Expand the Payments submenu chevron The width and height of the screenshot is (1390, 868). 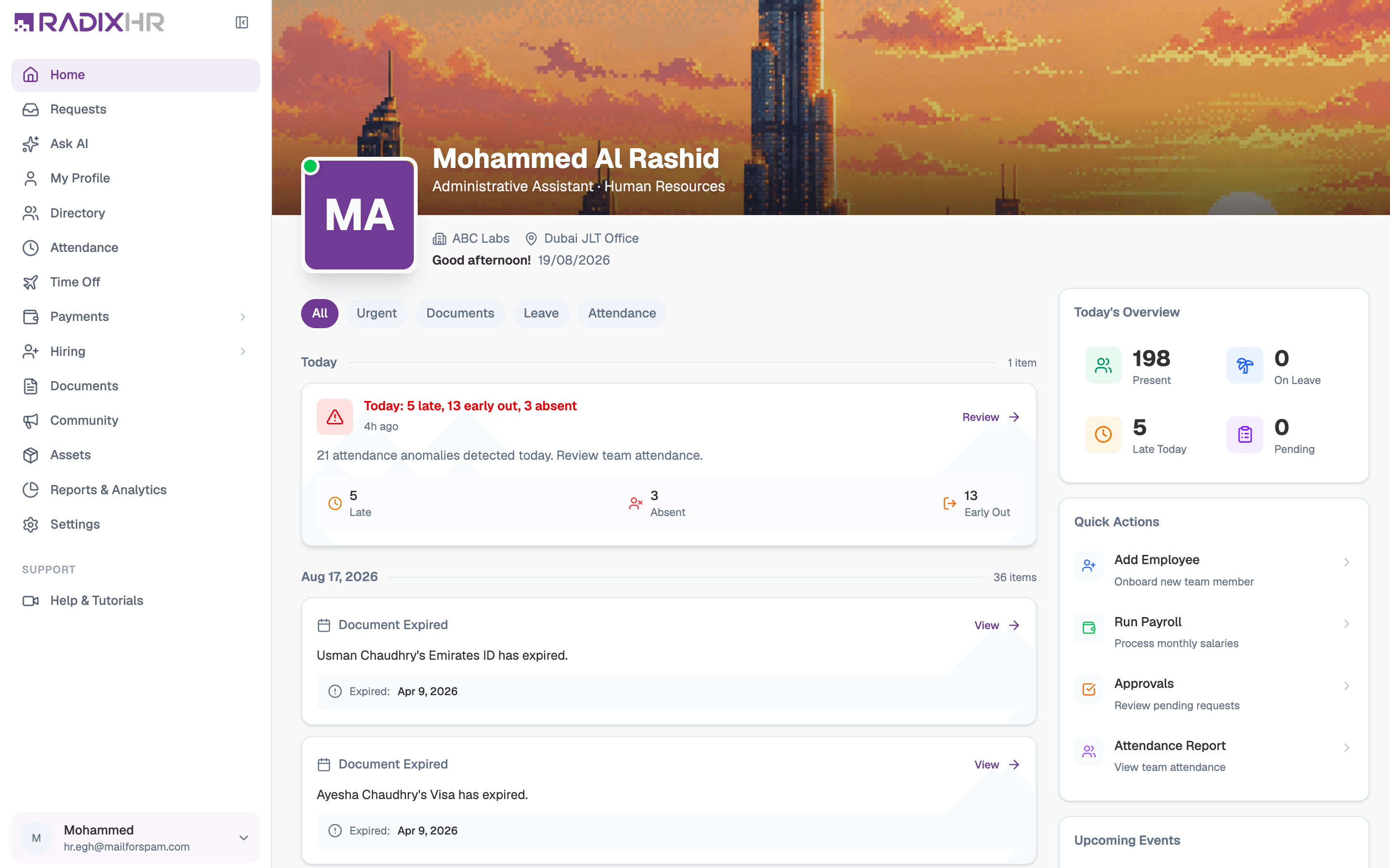[243, 317]
